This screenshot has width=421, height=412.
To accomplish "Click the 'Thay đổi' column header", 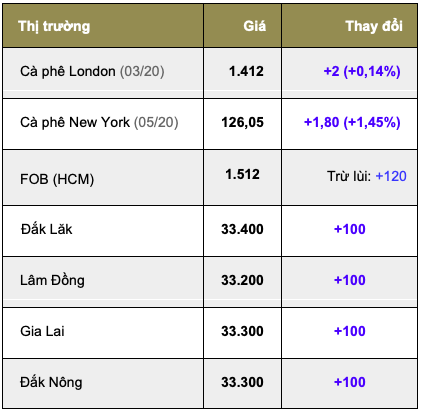I will click(x=374, y=26).
